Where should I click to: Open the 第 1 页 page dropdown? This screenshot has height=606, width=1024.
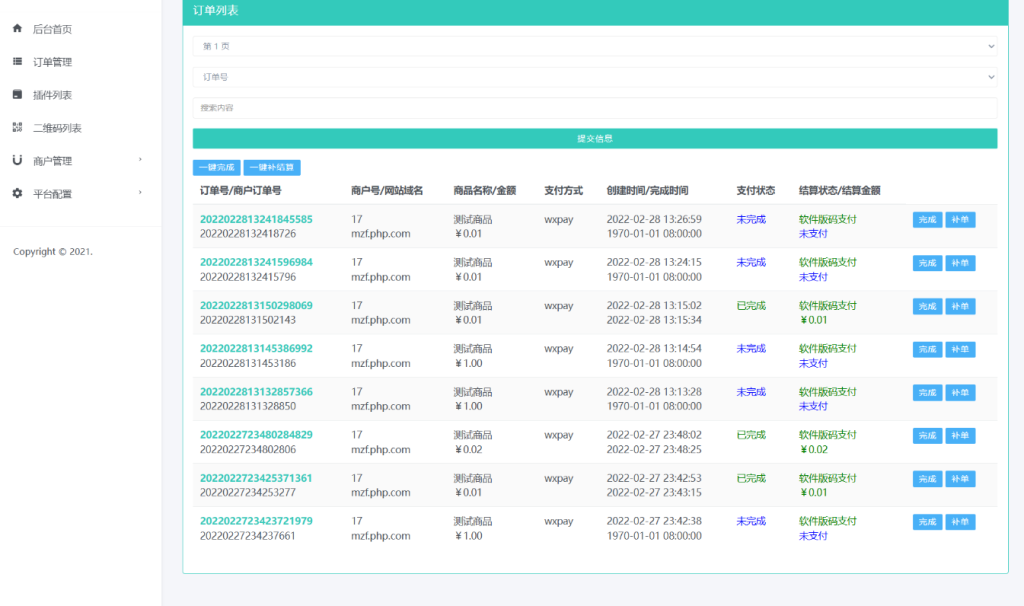594,46
